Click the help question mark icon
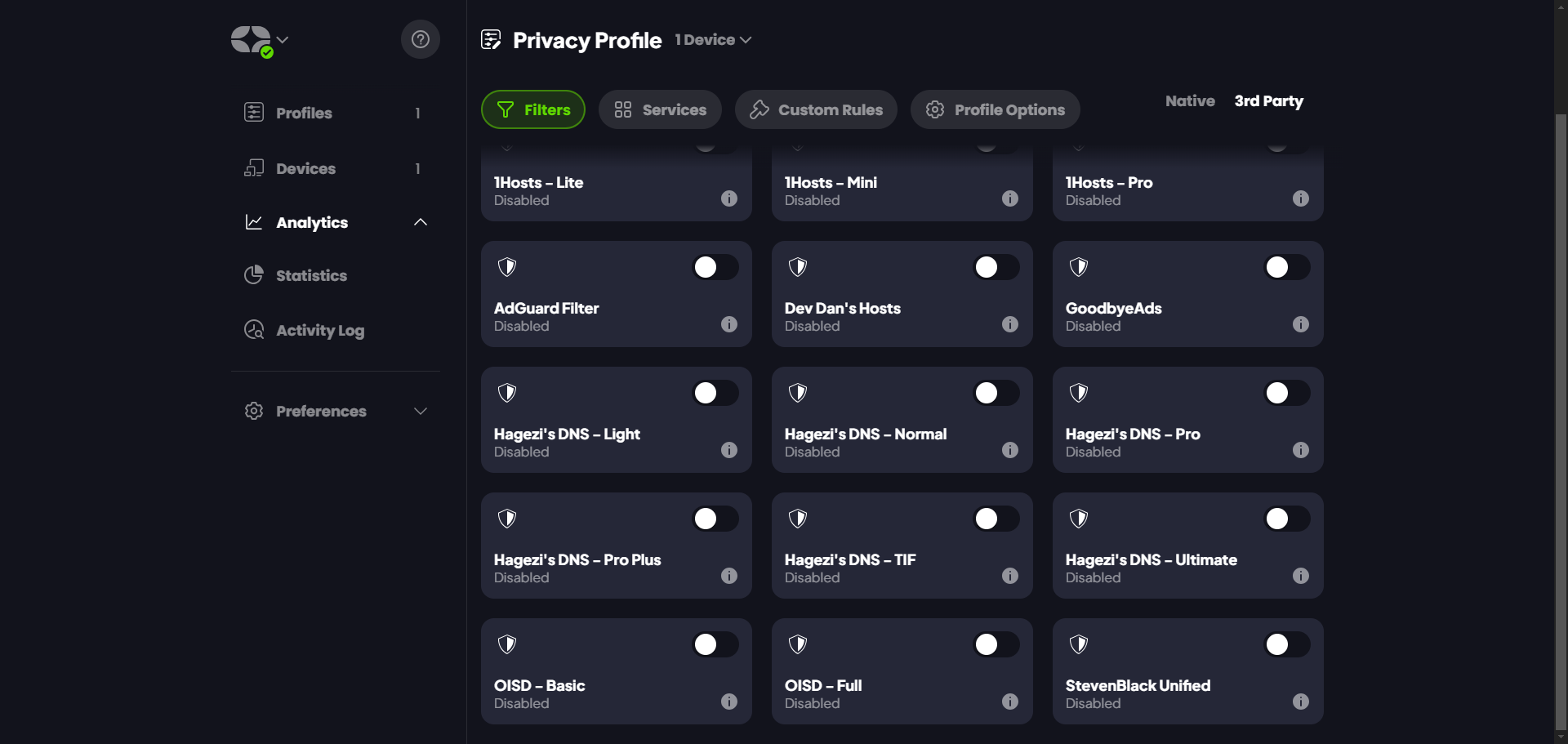 420,39
